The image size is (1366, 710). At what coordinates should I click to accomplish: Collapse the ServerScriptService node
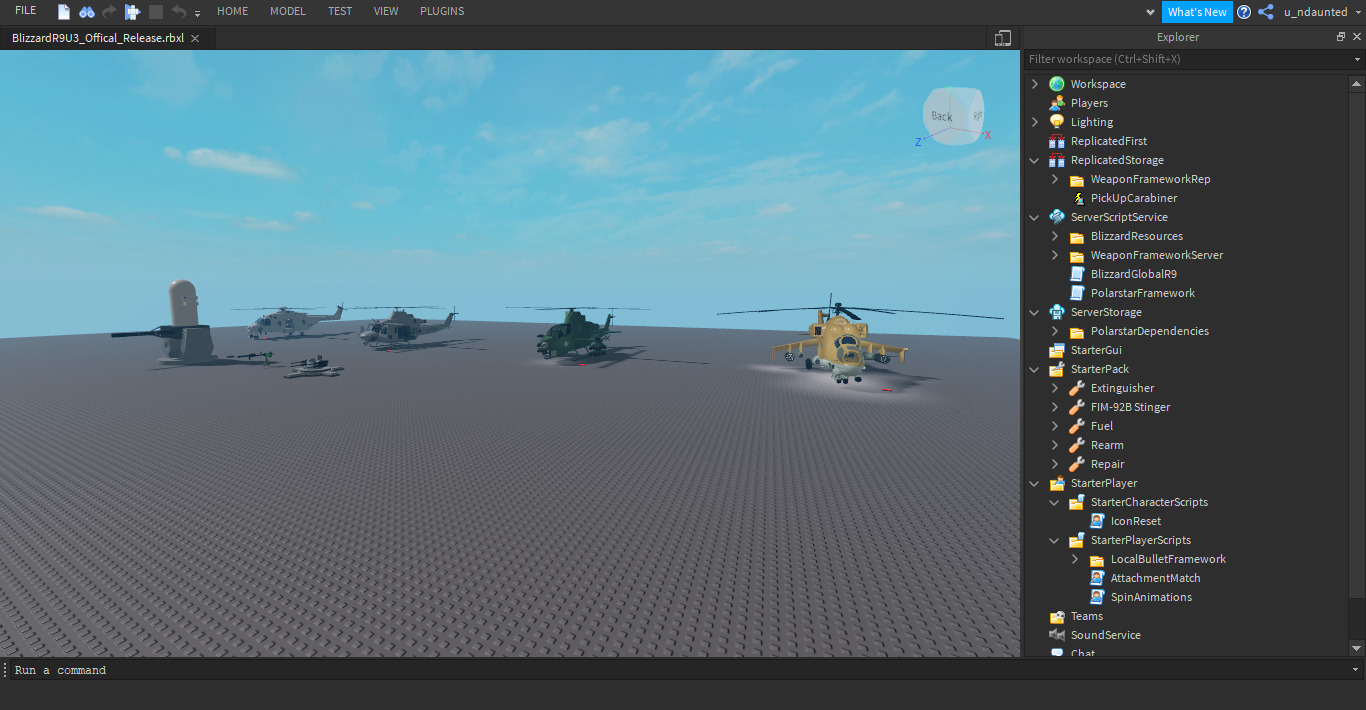[1035, 217]
